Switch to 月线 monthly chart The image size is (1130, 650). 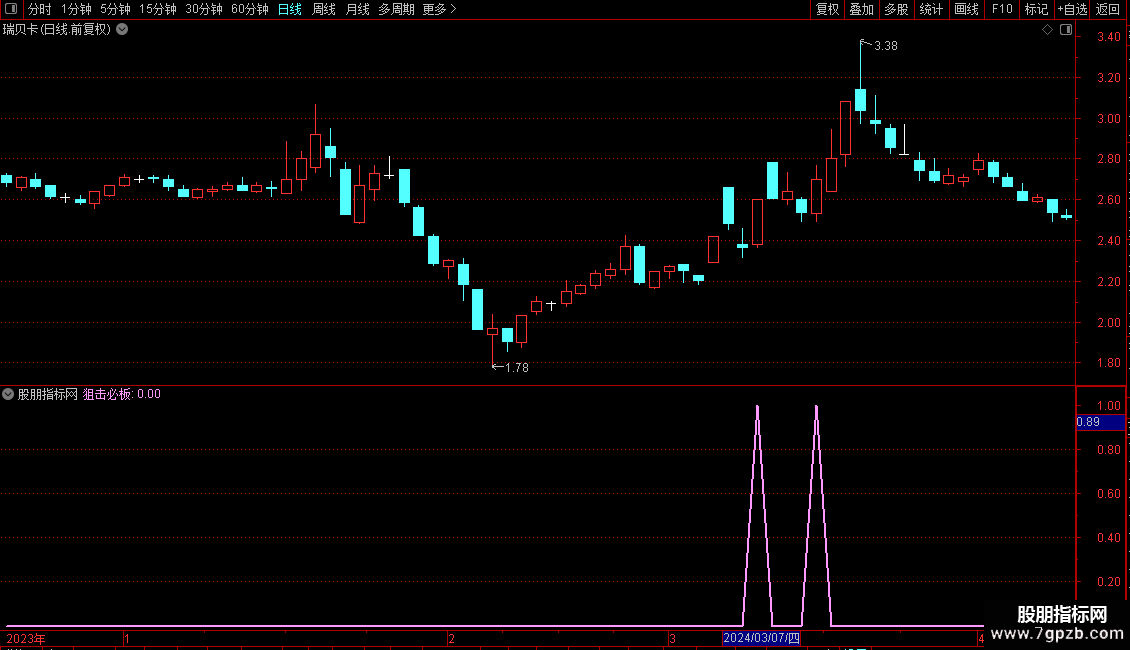pos(357,9)
